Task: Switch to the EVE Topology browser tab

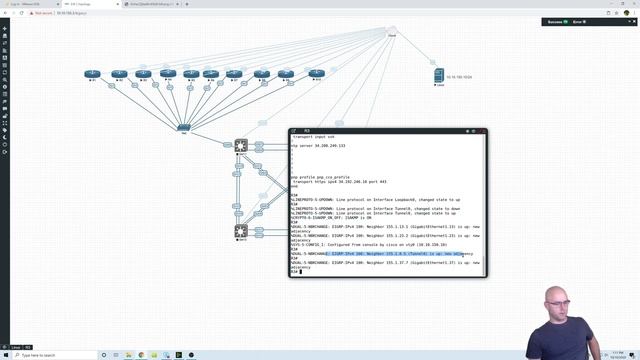Action: click(x=91, y=4)
